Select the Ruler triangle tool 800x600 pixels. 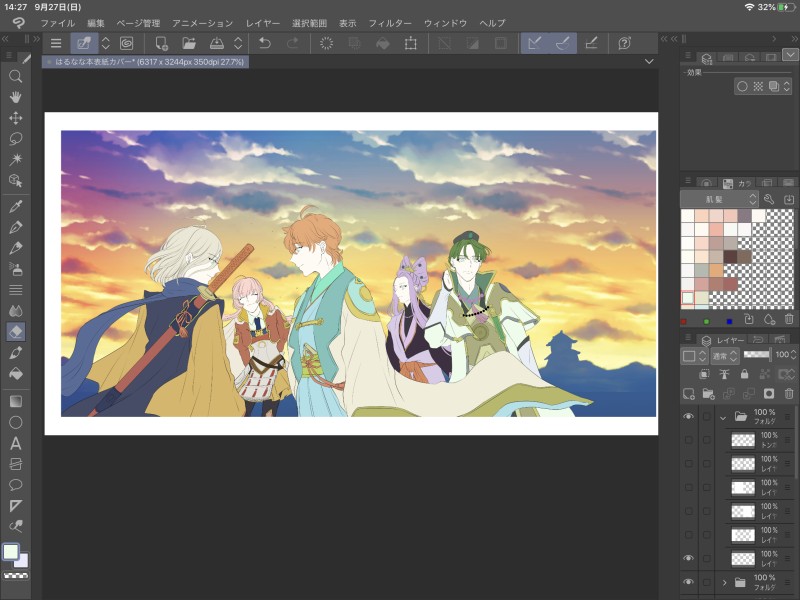pos(15,506)
